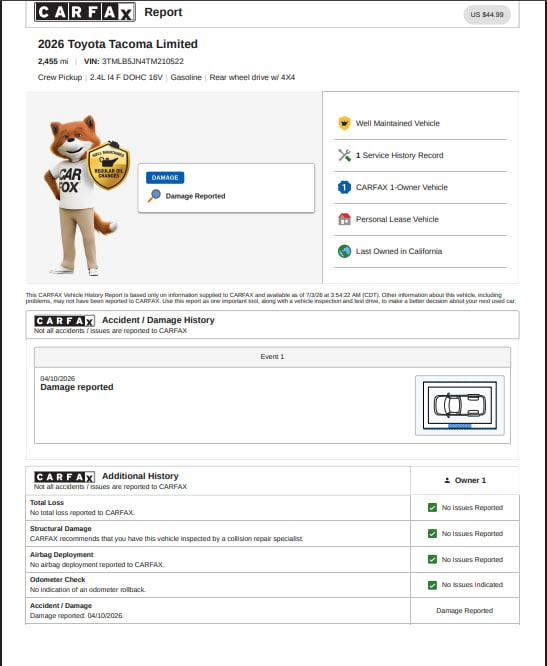
Task: Click '1 Service History Record' text
Action: [400, 155]
